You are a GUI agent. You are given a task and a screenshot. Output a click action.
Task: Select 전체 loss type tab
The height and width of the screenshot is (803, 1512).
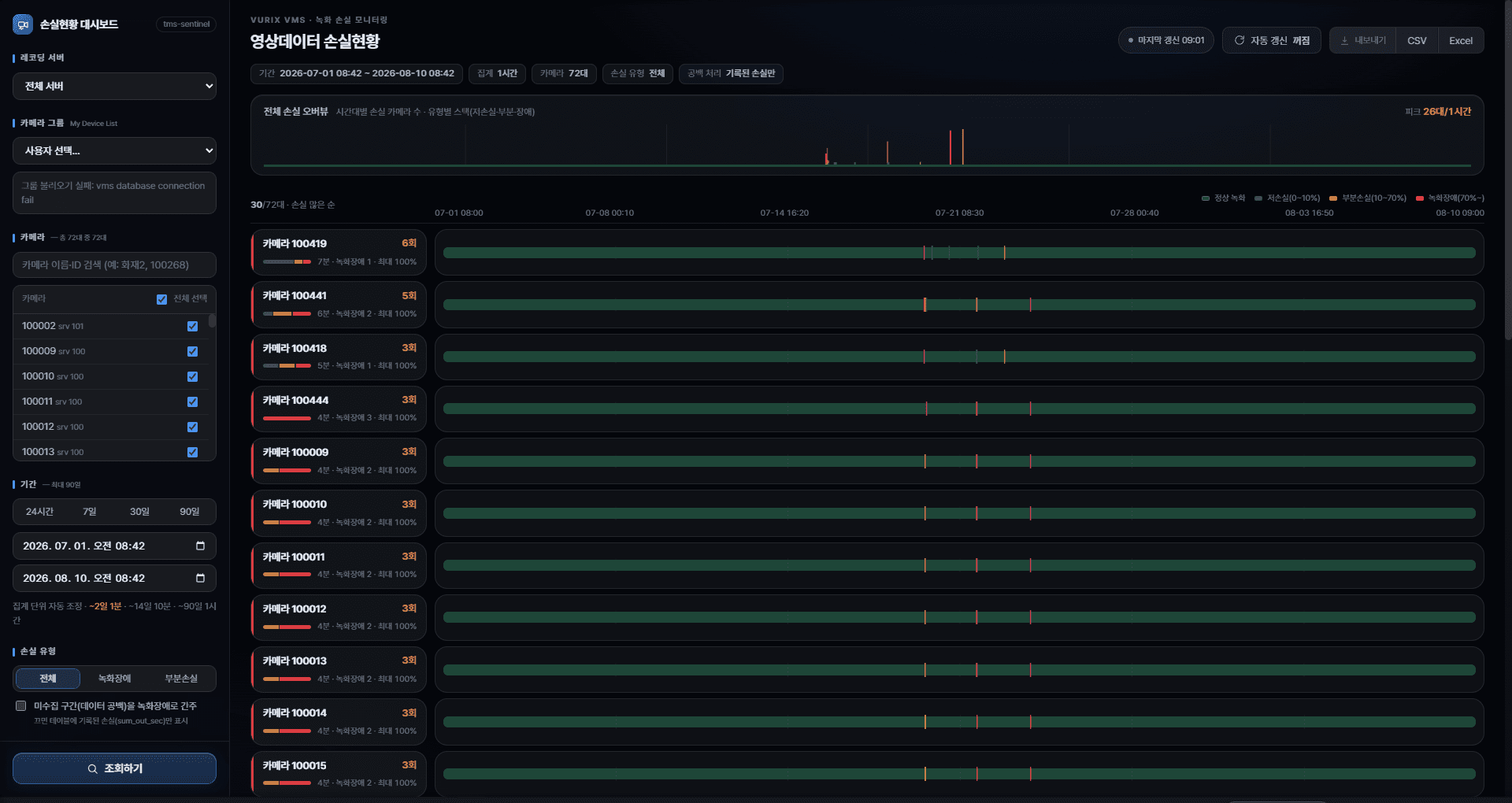click(48, 679)
